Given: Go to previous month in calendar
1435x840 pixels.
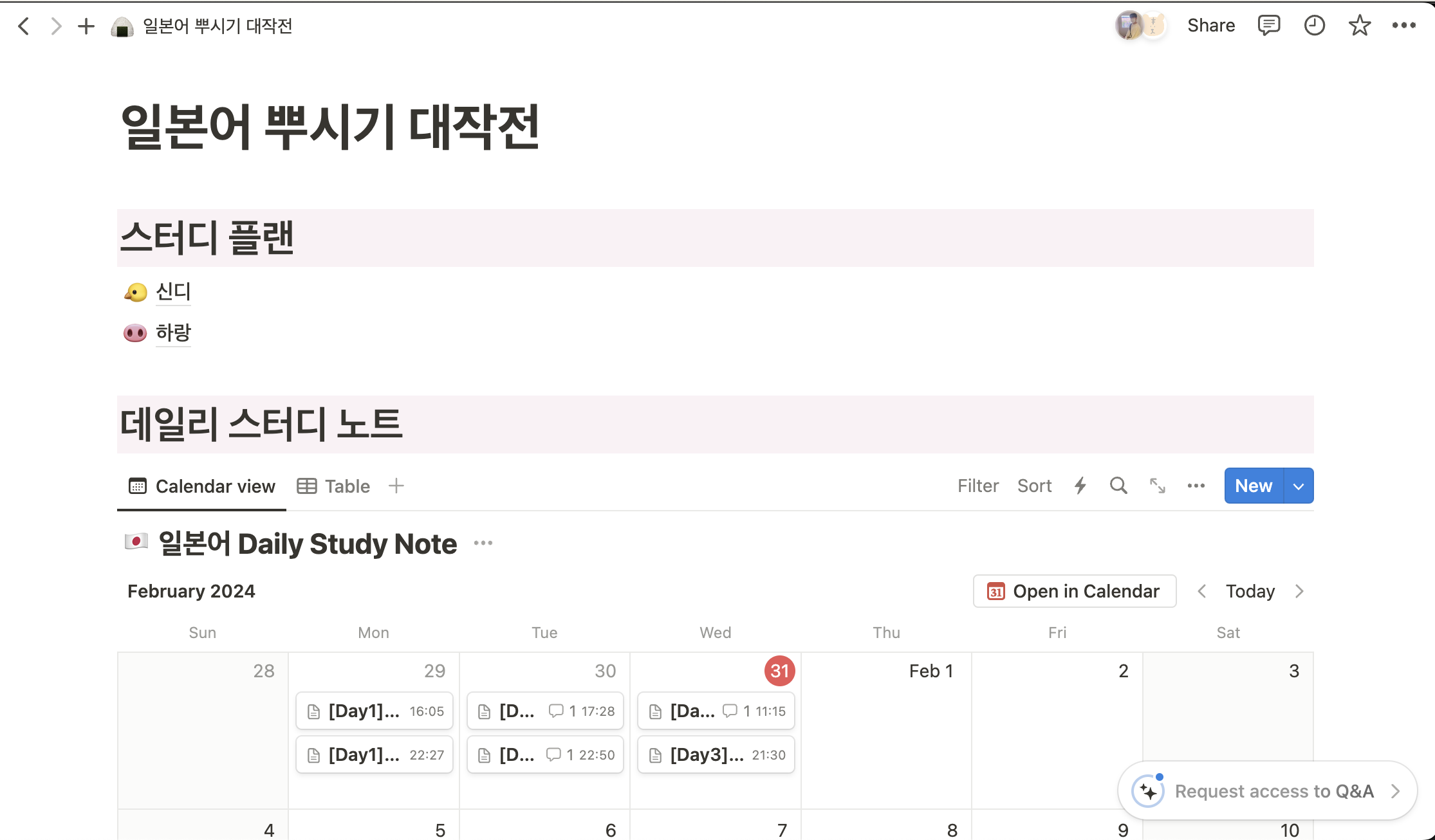Looking at the screenshot, I should click(1201, 591).
